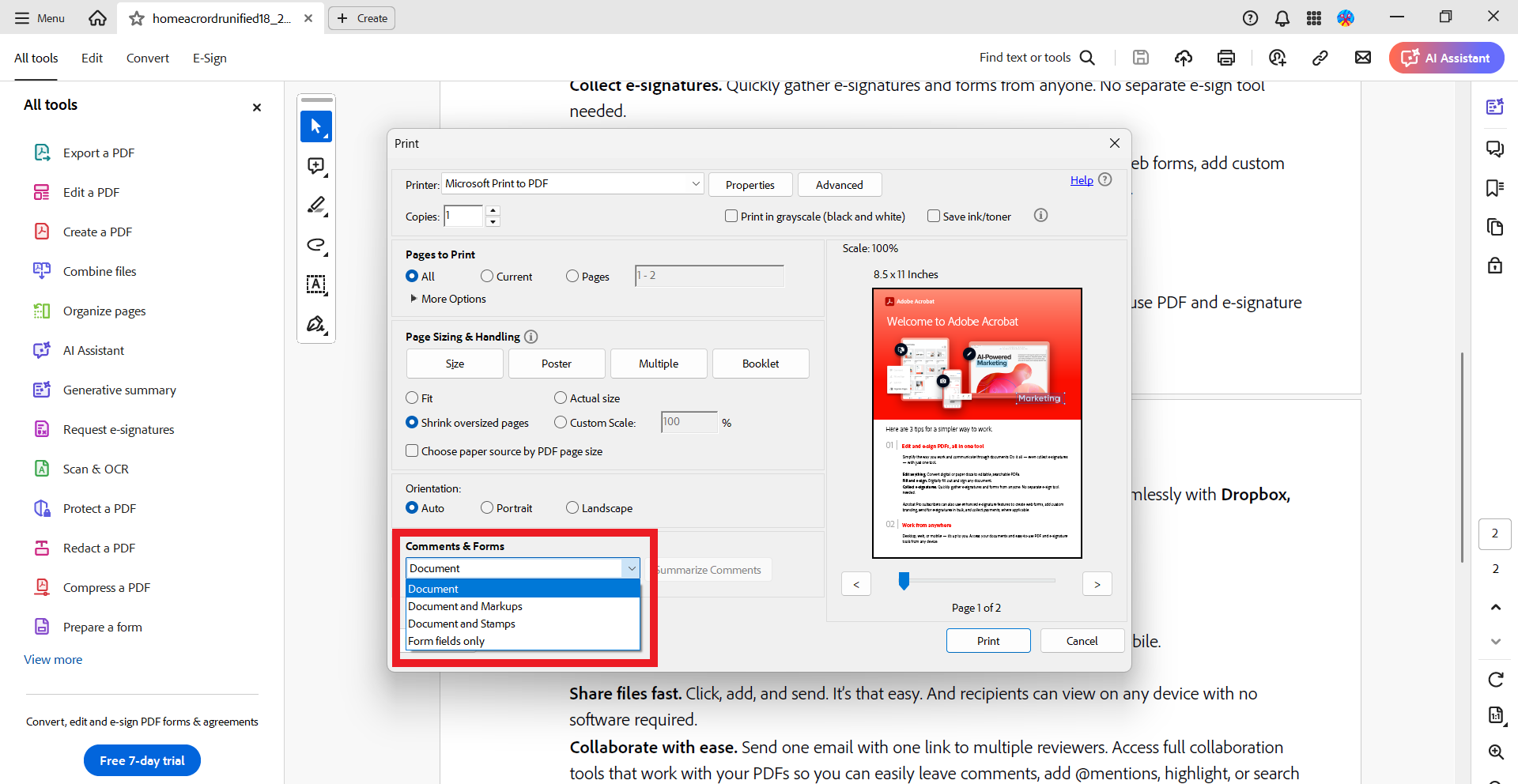Viewport: 1518px width, 784px height.
Task: Check Choose paper source by PDF page size
Action: point(412,450)
